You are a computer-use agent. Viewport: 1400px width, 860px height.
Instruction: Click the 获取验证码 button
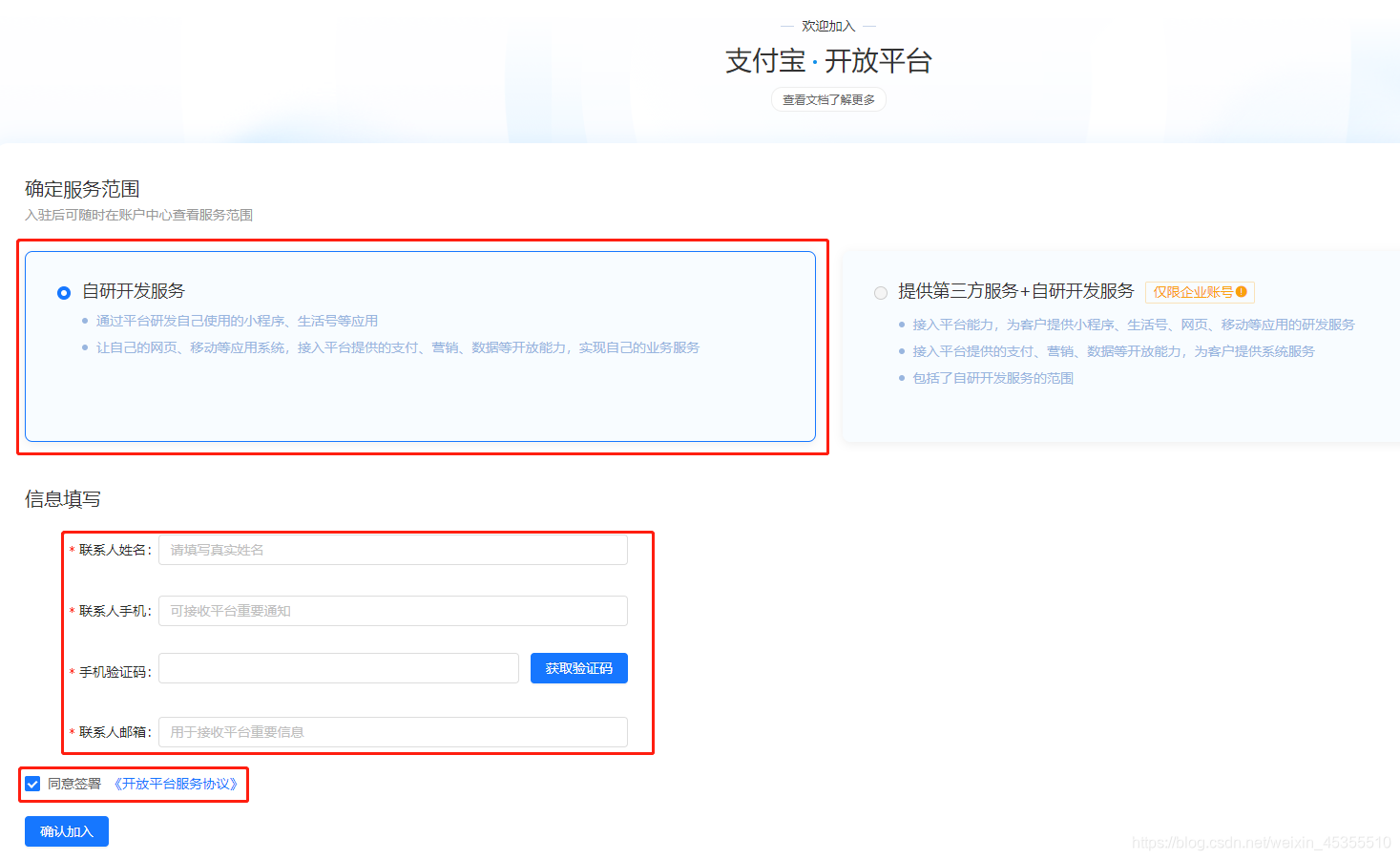pos(579,668)
